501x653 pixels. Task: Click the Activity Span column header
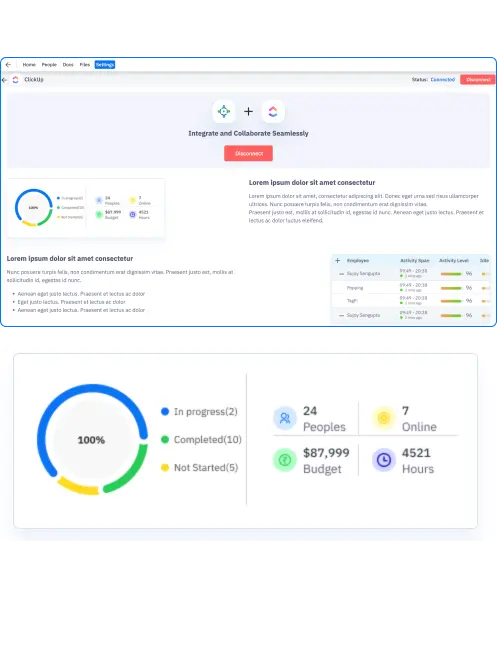point(415,260)
